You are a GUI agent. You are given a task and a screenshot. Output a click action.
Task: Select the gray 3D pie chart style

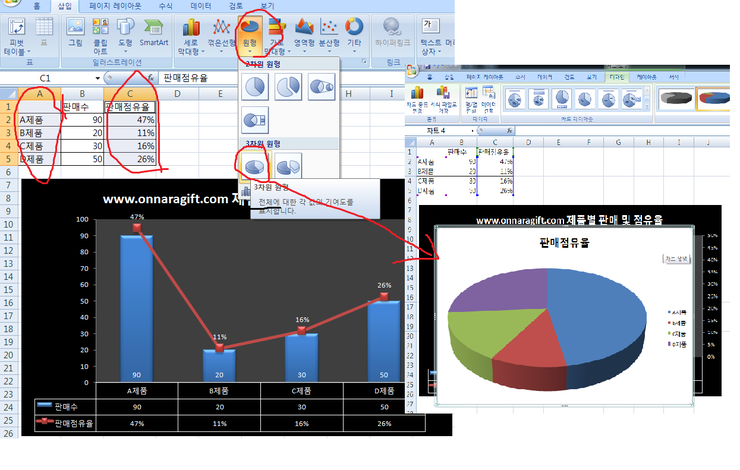point(675,97)
